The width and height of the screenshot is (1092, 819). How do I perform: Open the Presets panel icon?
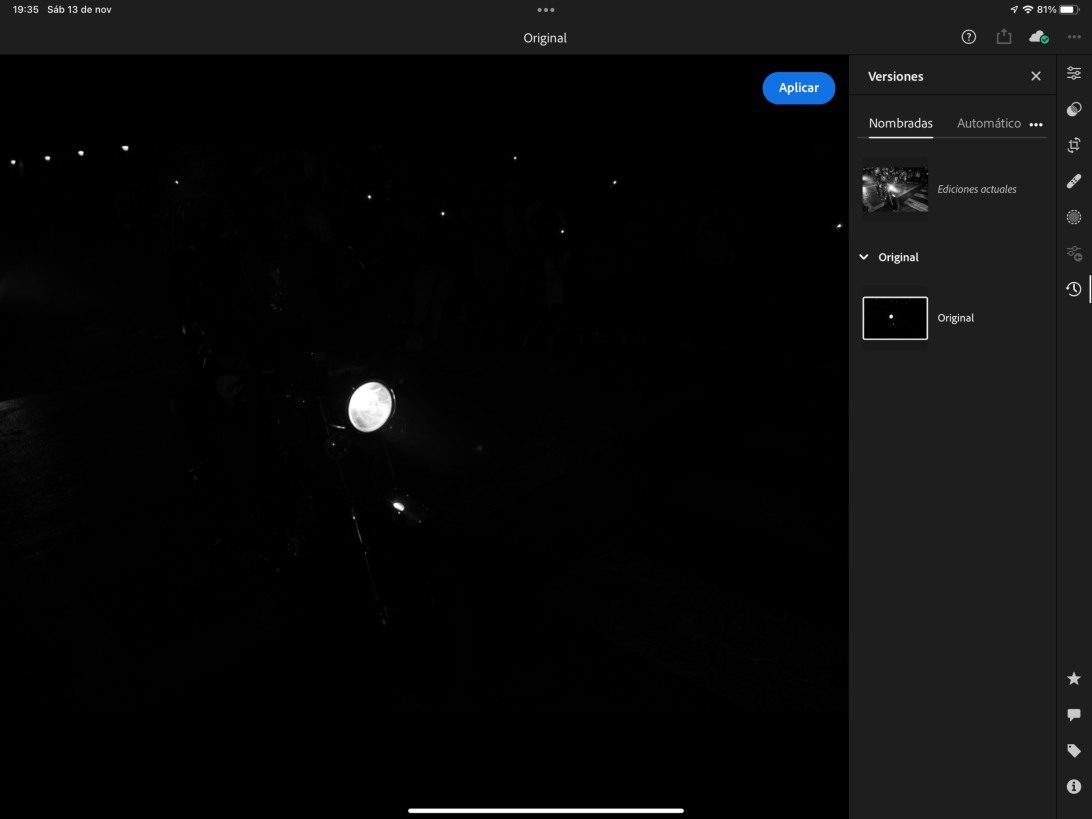pyautogui.click(x=1073, y=109)
